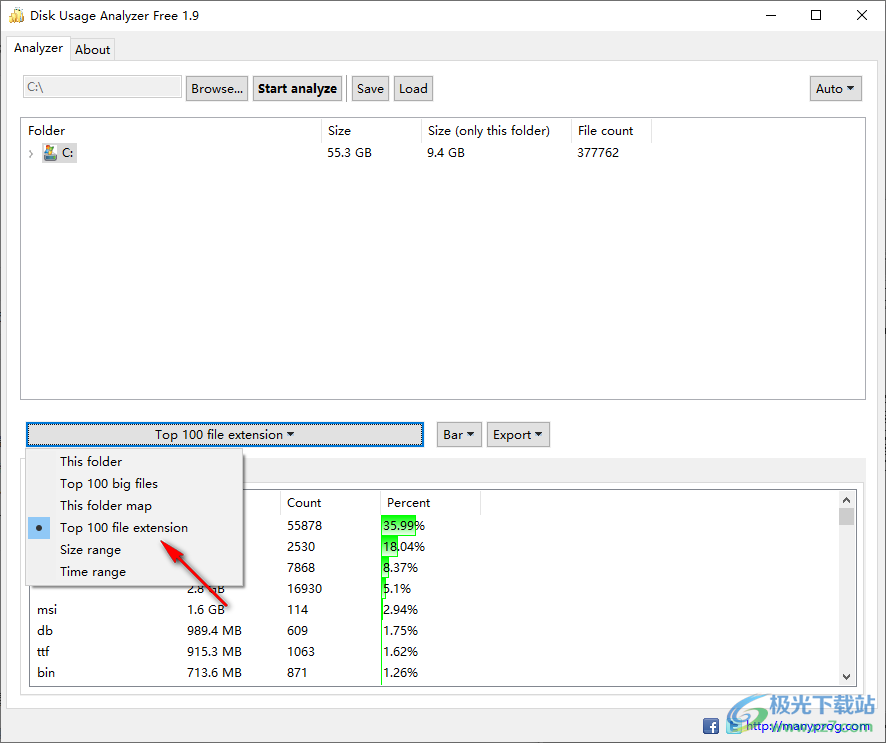This screenshot has height=743, width=886.
Task: Sort by the Folder column header
Action: click(x=173, y=131)
